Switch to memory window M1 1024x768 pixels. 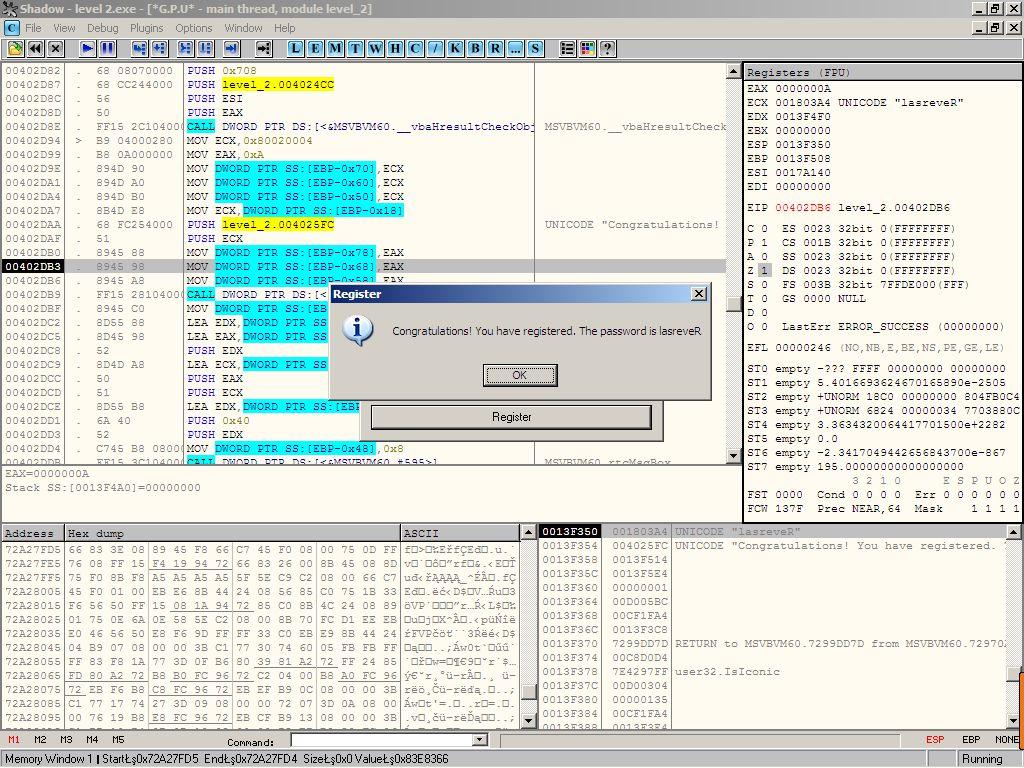[14, 739]
